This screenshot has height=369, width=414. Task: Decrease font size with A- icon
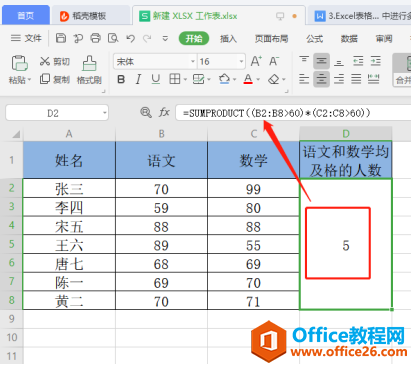point(274,61)
